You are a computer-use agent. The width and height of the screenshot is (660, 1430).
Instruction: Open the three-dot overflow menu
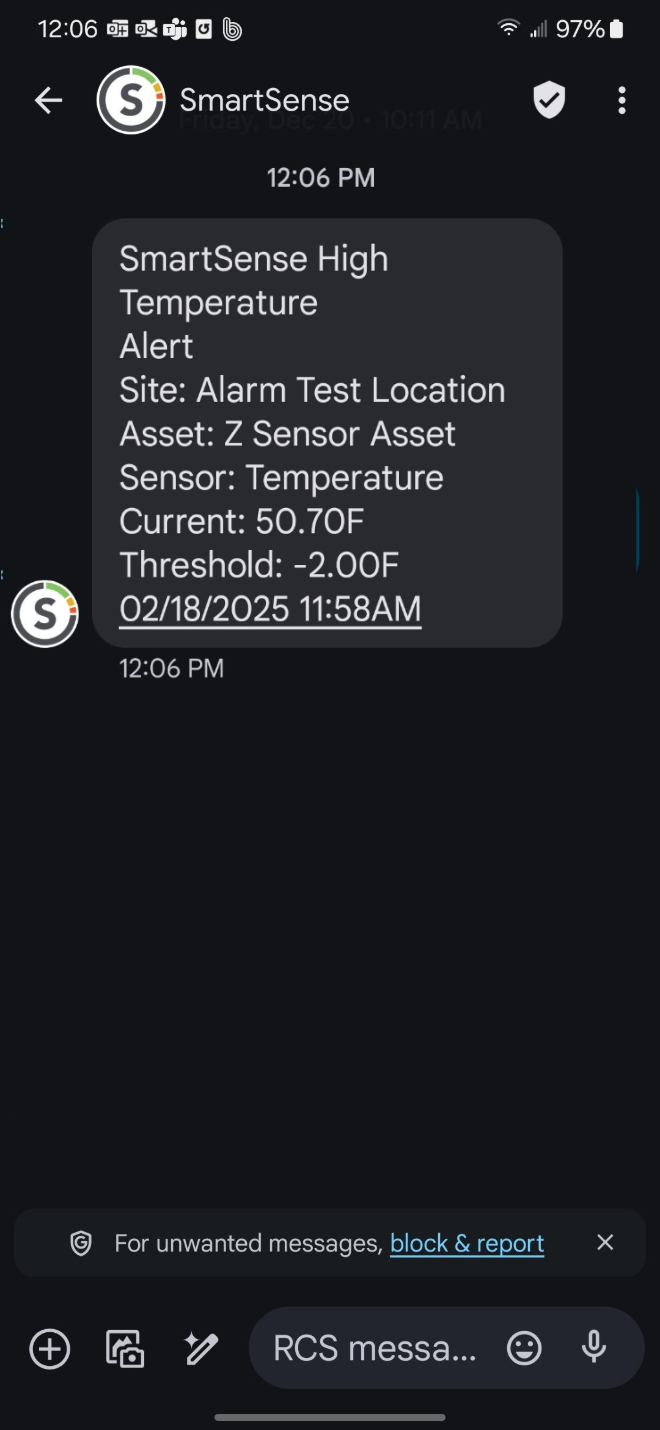pos(622,100)
